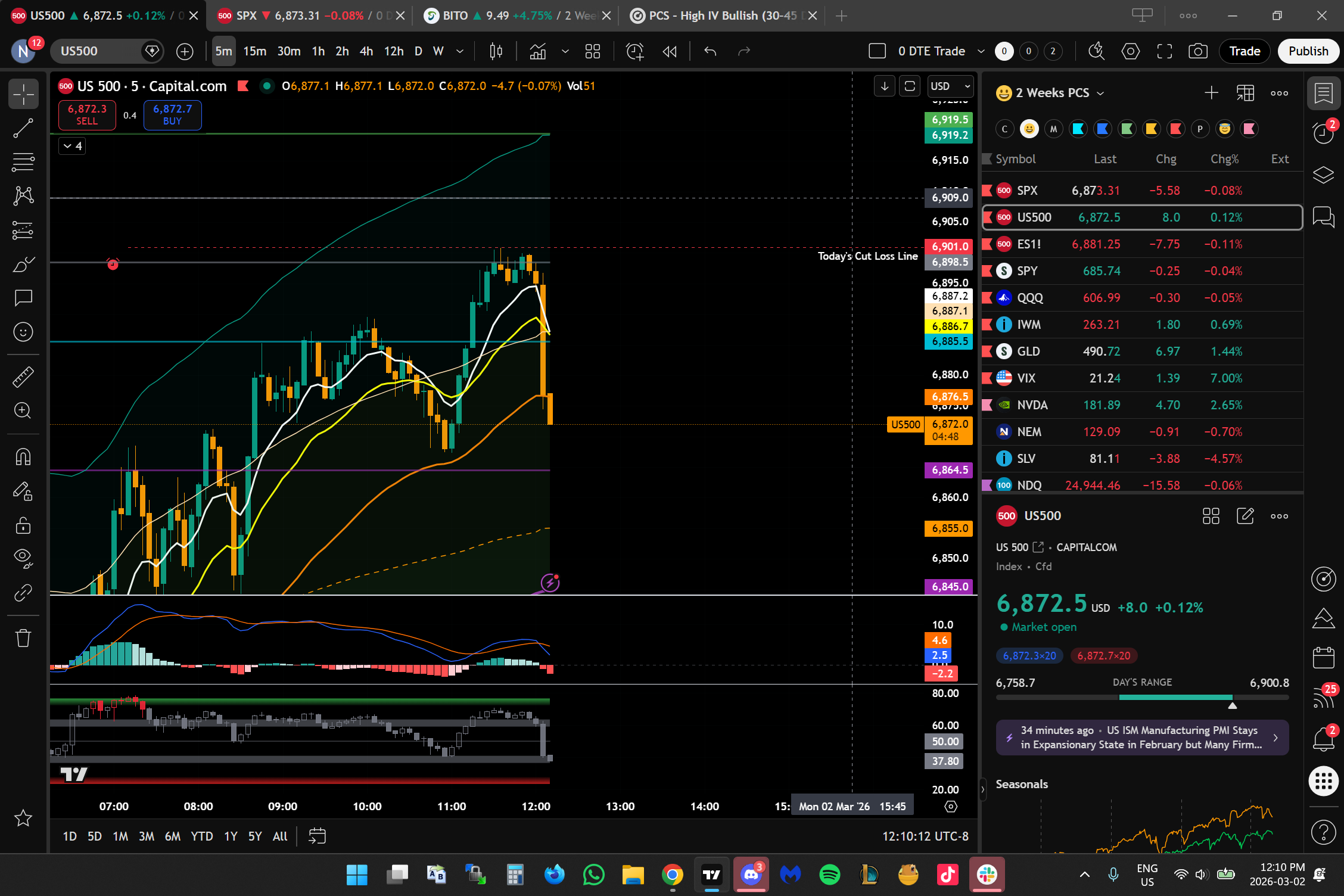Take a chart snapshot with camera icon
The height and width of the screenshot is (896, 1344).
point(1197,51)
